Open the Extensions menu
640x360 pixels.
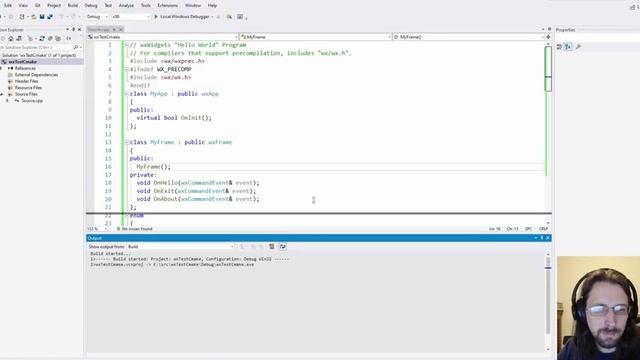pyautogui.click(x=167, y=6)
